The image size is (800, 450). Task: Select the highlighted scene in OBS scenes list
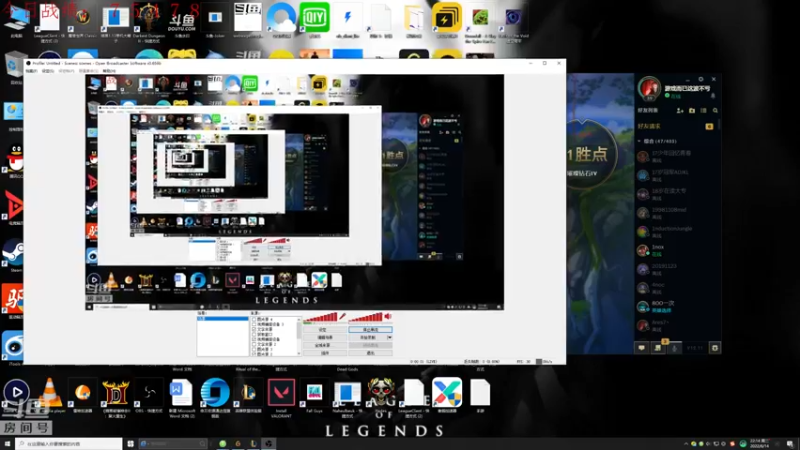pyautogui.click(x=222, y=319)
